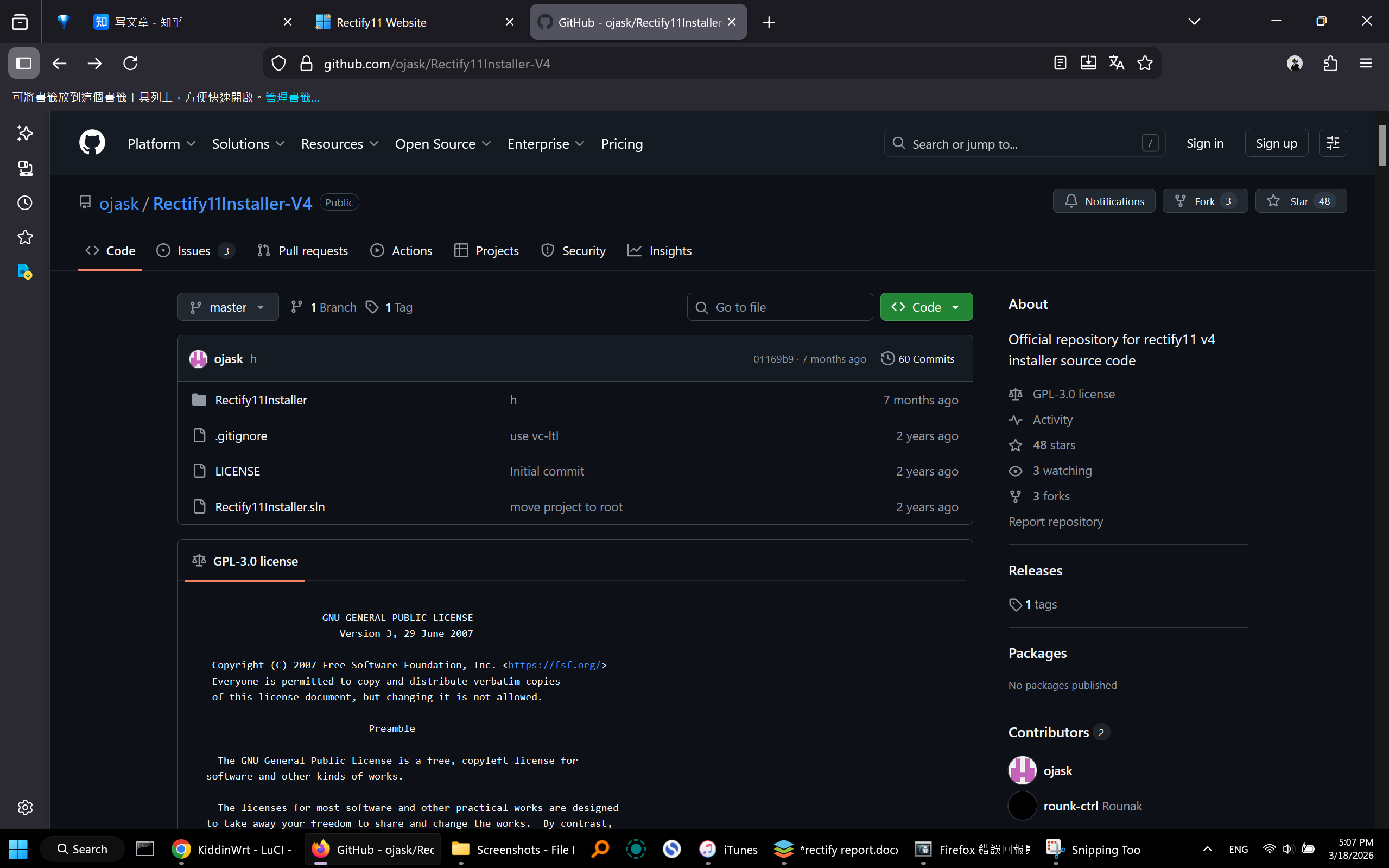Expand the Open Source menu
1389x868 pixels.
(x=442, y=143)
